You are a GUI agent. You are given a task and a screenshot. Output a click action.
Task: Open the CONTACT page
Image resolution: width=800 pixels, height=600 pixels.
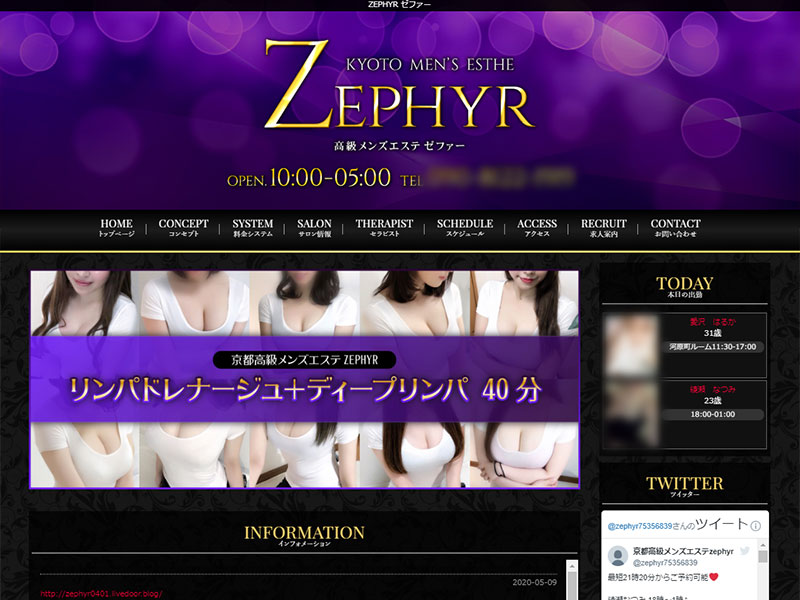[x=676, y=228]
